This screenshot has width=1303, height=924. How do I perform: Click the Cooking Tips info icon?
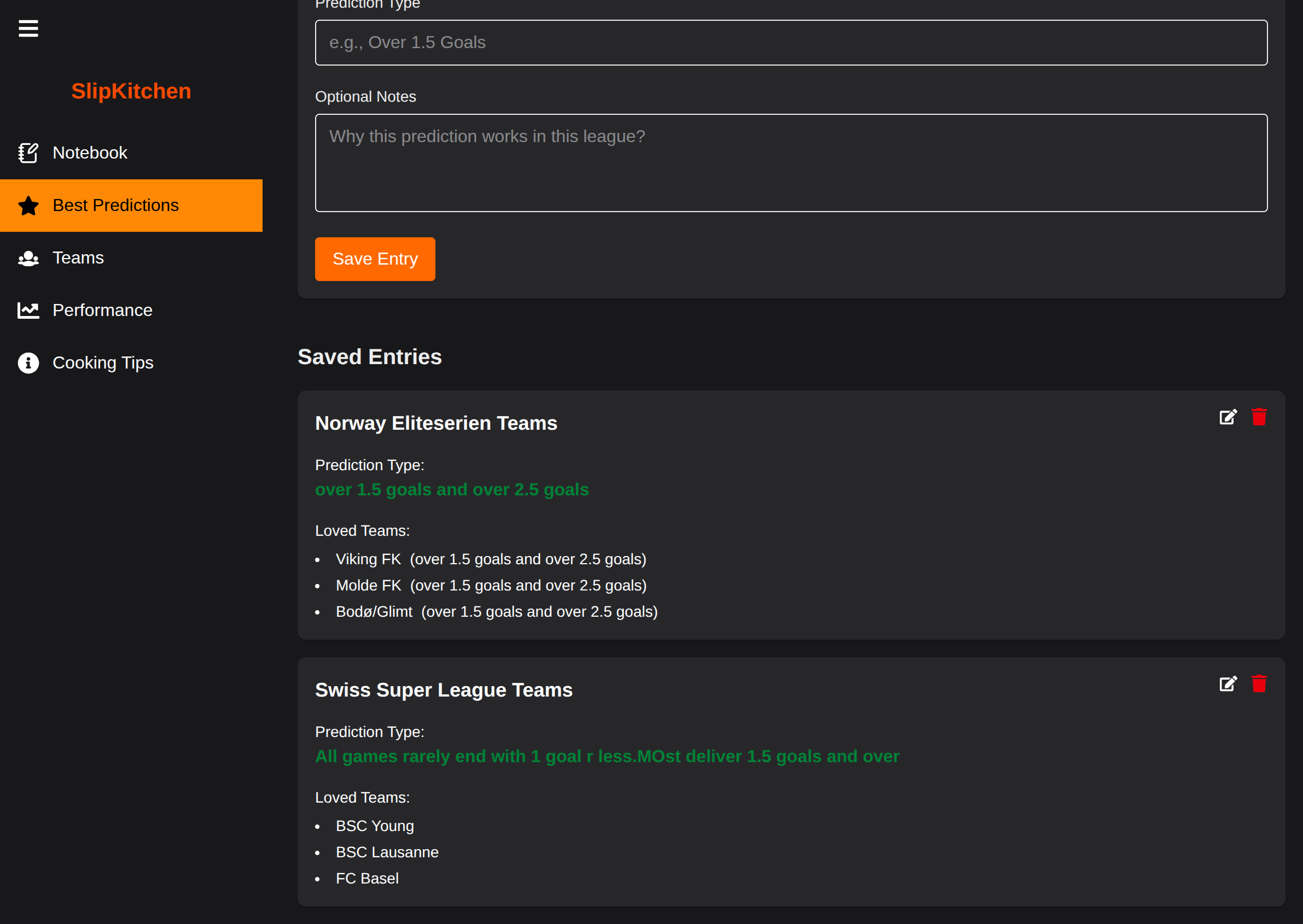pyautogui.click(x=28, y=362)
